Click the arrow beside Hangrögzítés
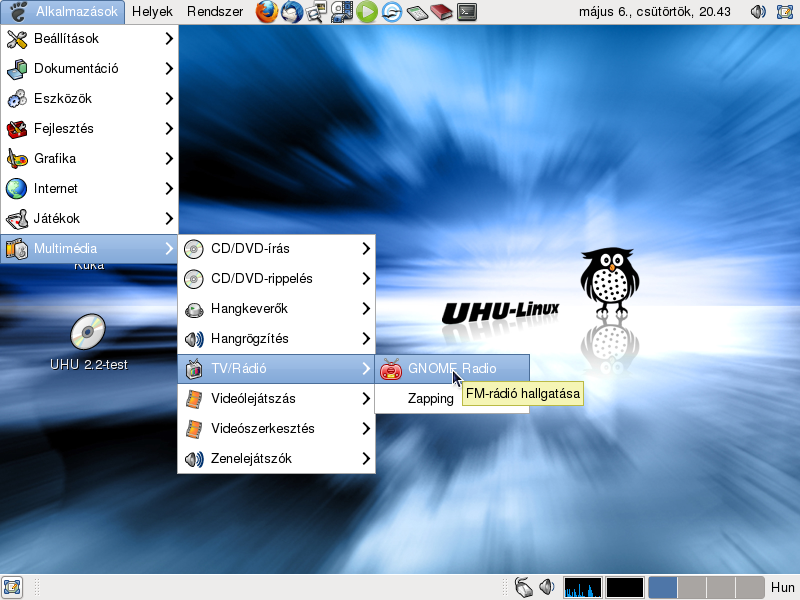Viewport: 800px width, 600px height. click(366, 339)
